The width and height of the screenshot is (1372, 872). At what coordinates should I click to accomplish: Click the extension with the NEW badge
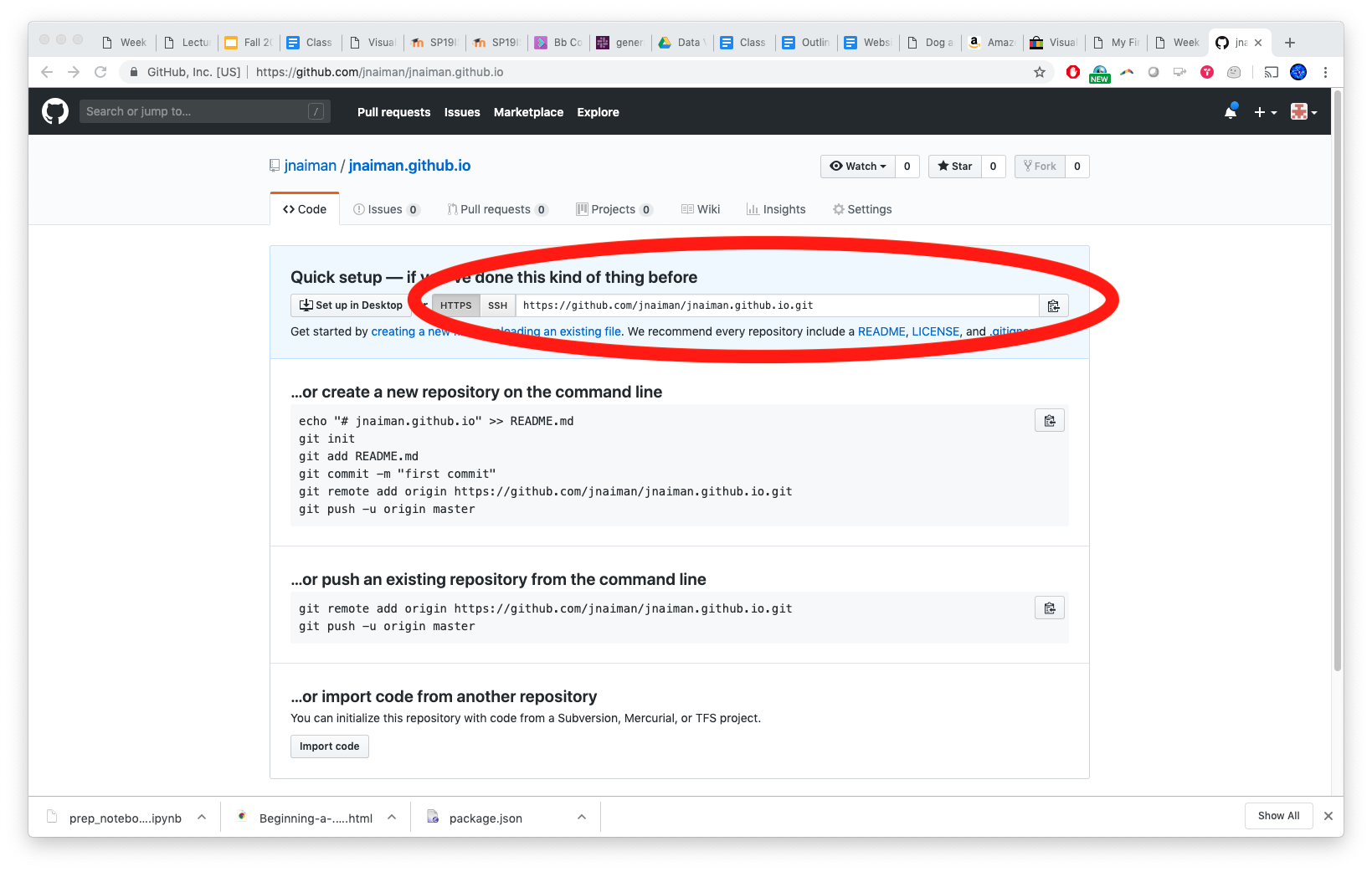[1100, 74]
